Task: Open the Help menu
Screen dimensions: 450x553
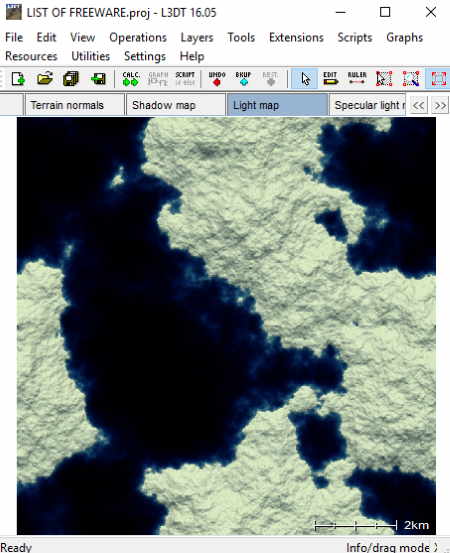Action: (192, 56)
